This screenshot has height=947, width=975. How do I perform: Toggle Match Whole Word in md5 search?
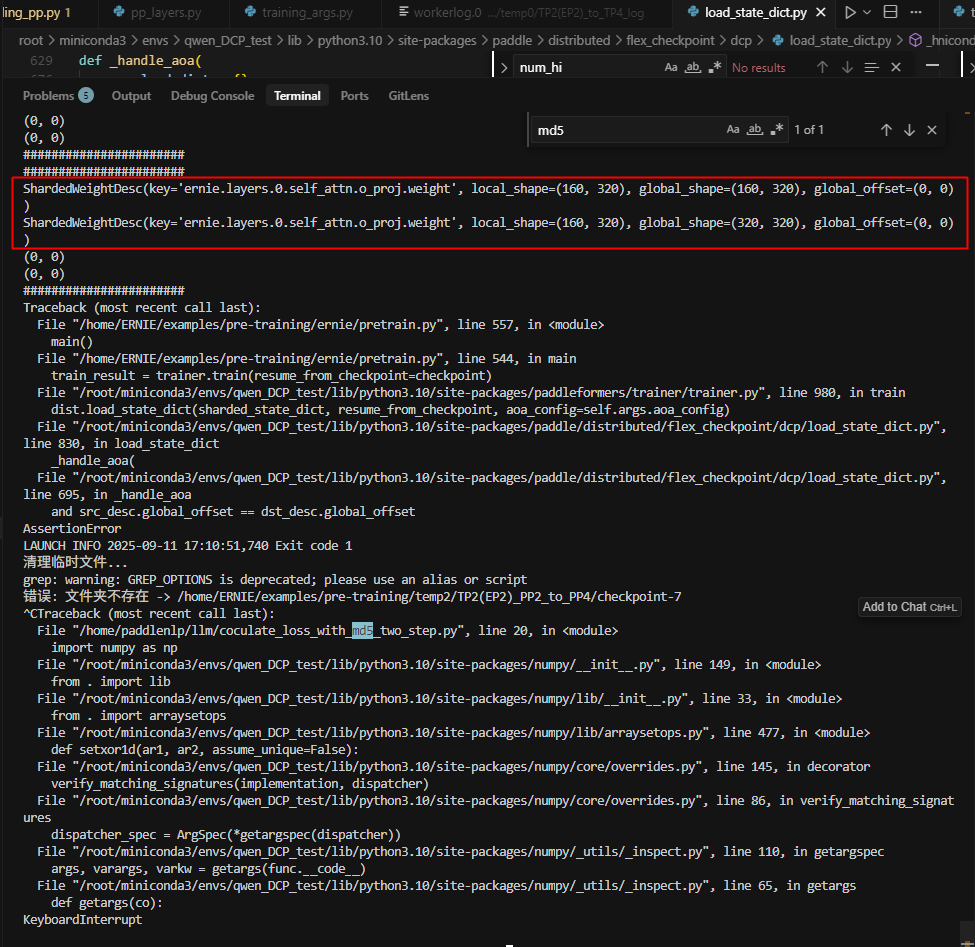[x=755, y=130]
